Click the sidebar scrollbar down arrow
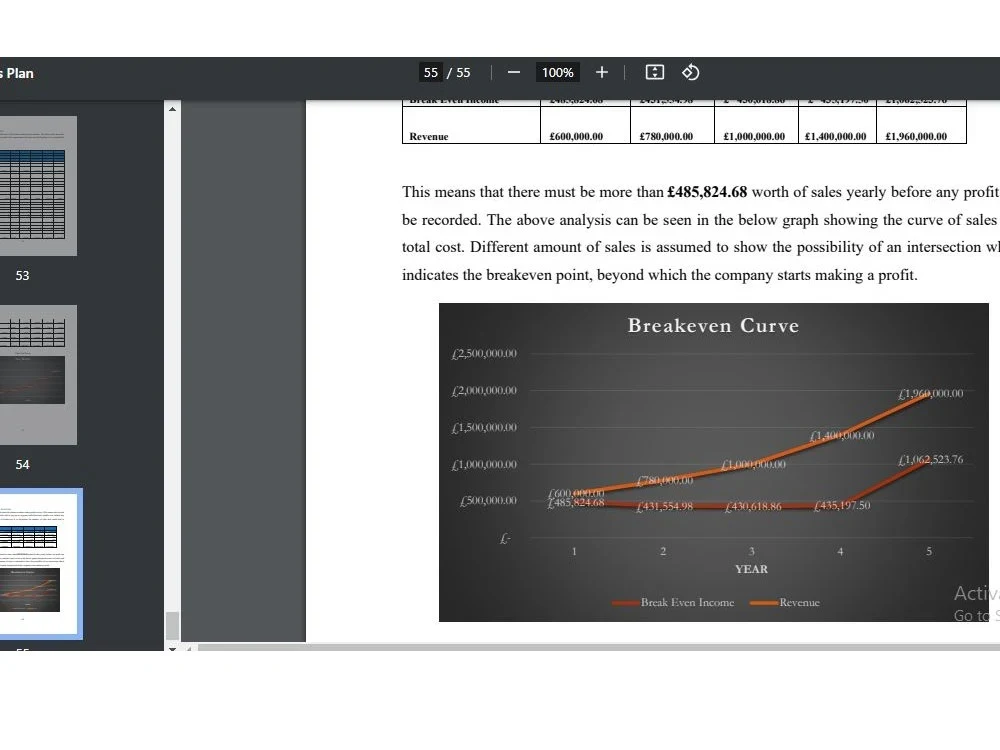The width and height of the screenshot is (1000, 750). (x=172, y=648)
